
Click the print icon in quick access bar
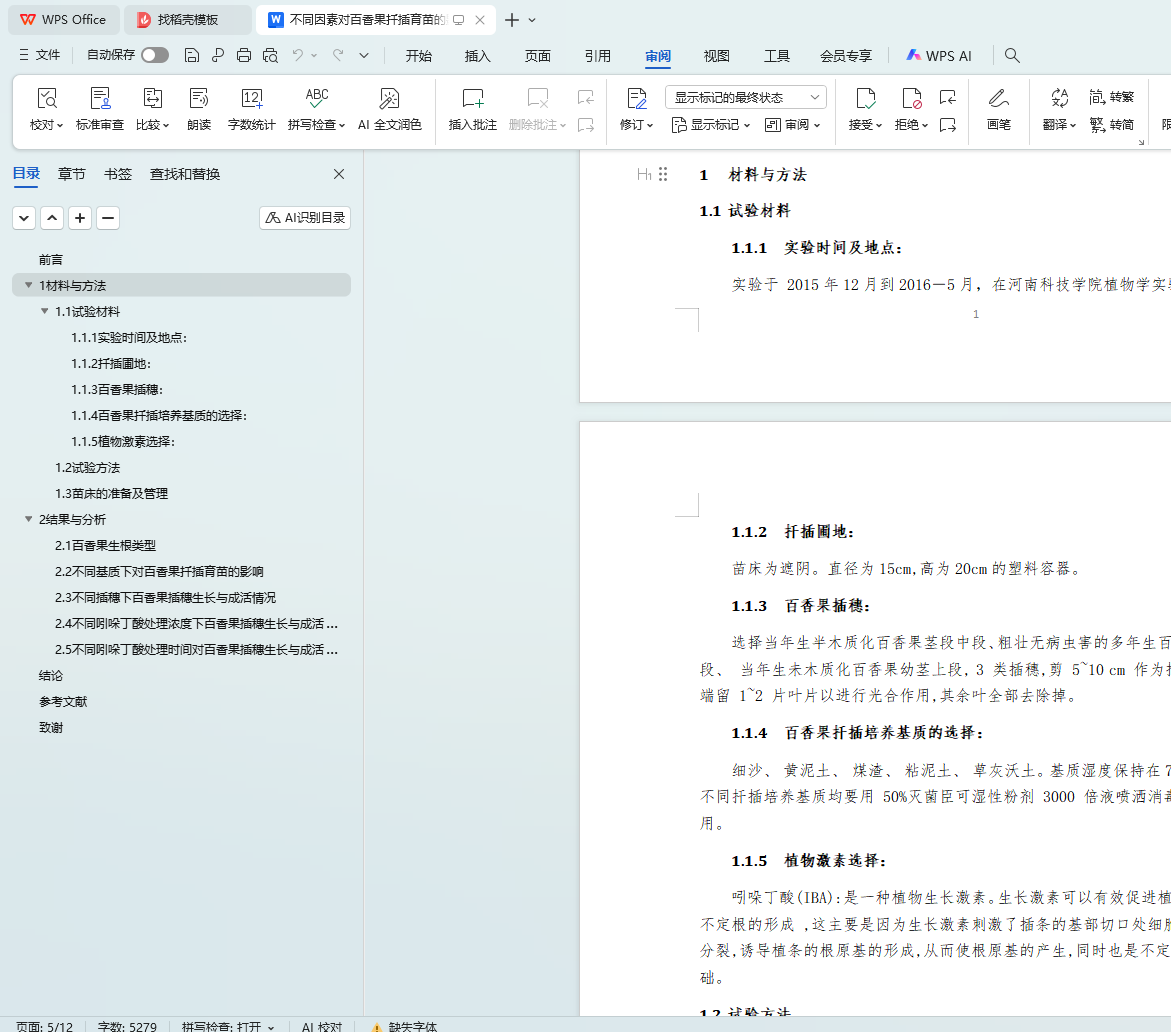244,56
